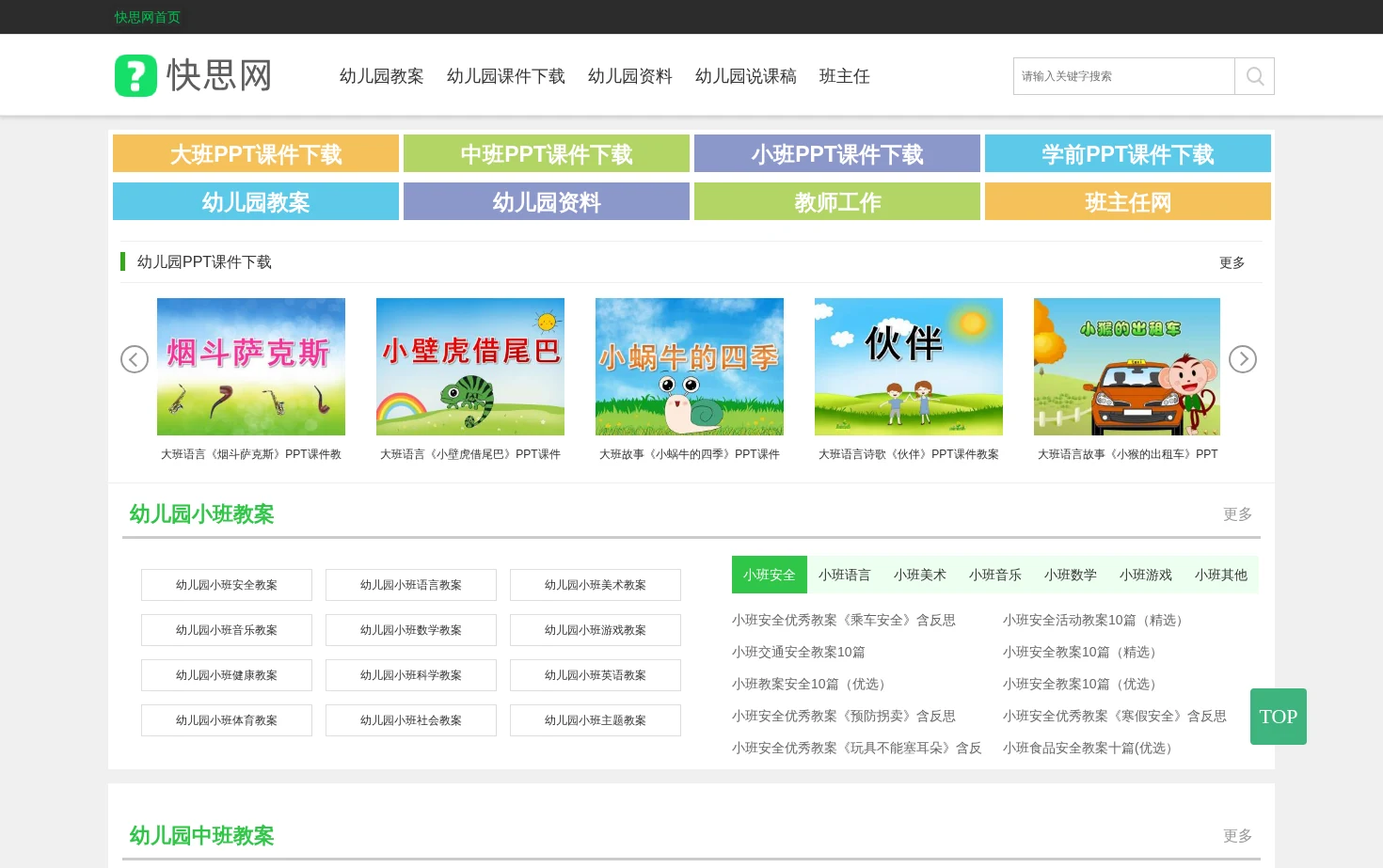Click caption 大班语言诗歌《伙伴》PPT课件教案
This screenshot has width=1383, height=868.
[909, 454]
